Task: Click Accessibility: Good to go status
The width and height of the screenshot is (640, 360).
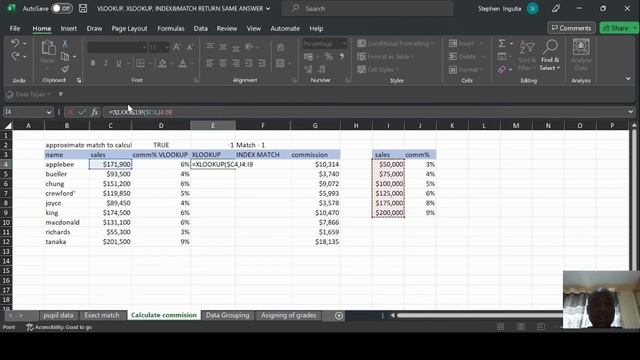Action: point(59,327)
